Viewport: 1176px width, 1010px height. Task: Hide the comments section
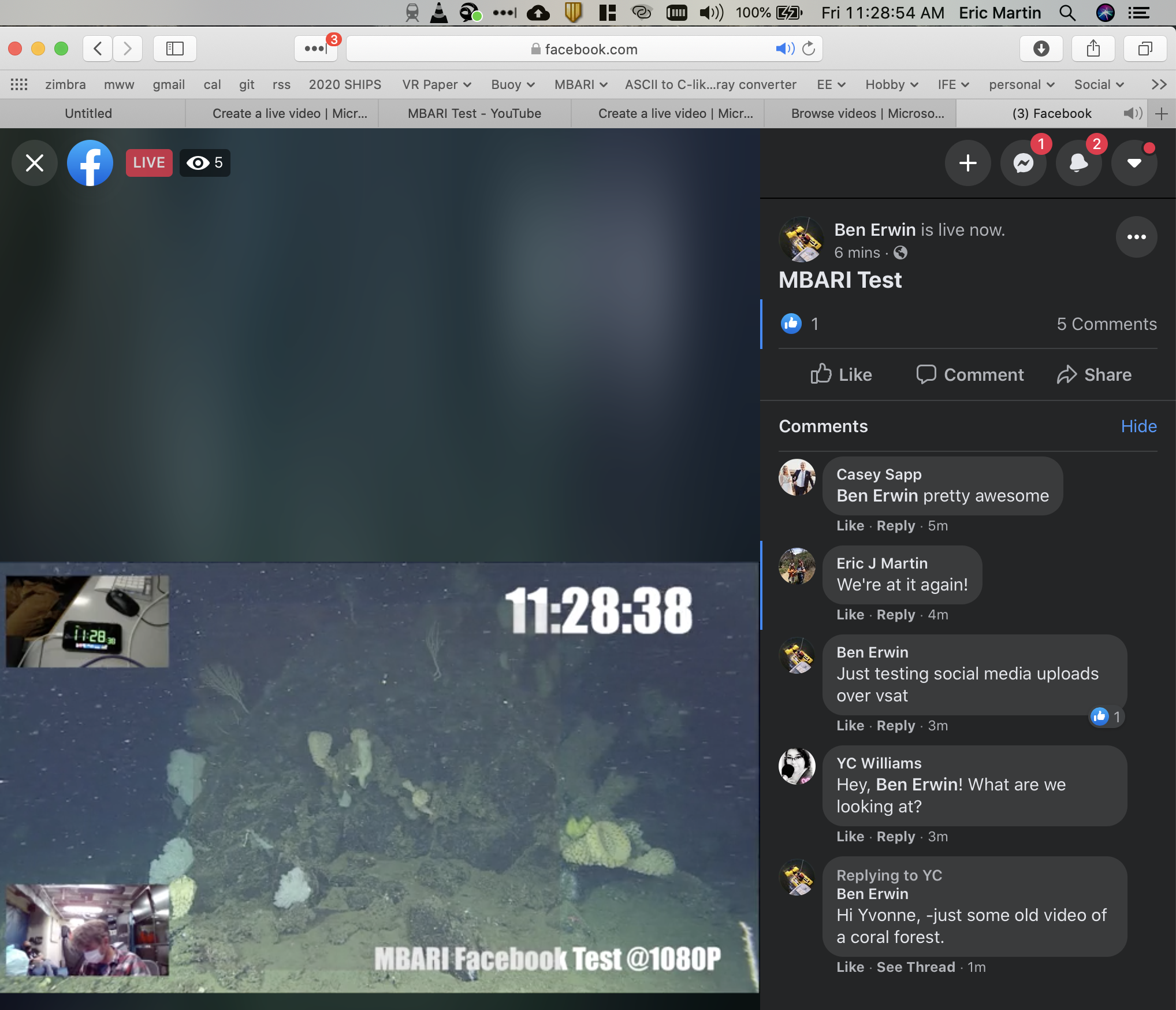pyautogui.click(x=1138, y=426)
